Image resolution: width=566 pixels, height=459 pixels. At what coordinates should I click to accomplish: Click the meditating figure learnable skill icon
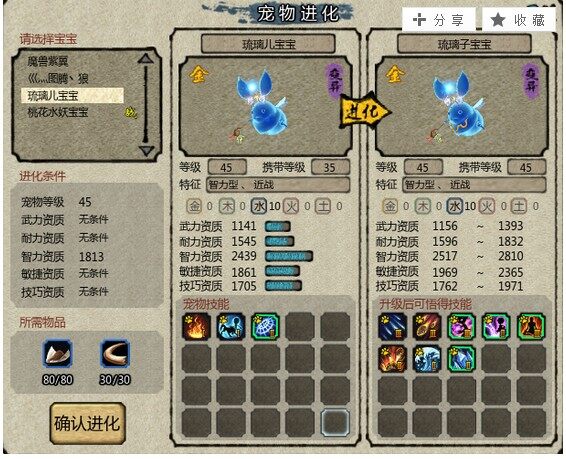(531, 327)
